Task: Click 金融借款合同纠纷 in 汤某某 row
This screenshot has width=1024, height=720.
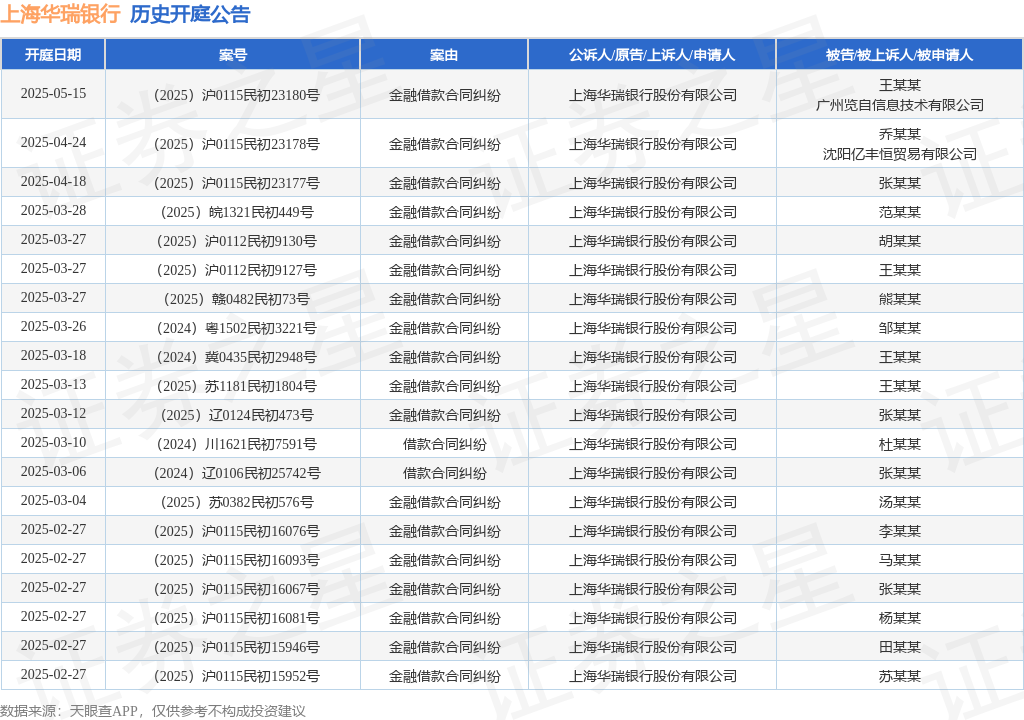Action: click(444, 502)
